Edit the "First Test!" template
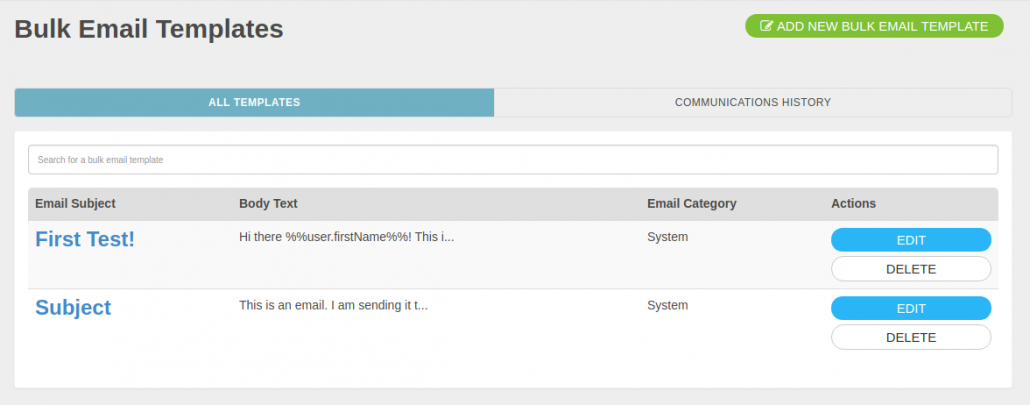 tap(911, 240)
